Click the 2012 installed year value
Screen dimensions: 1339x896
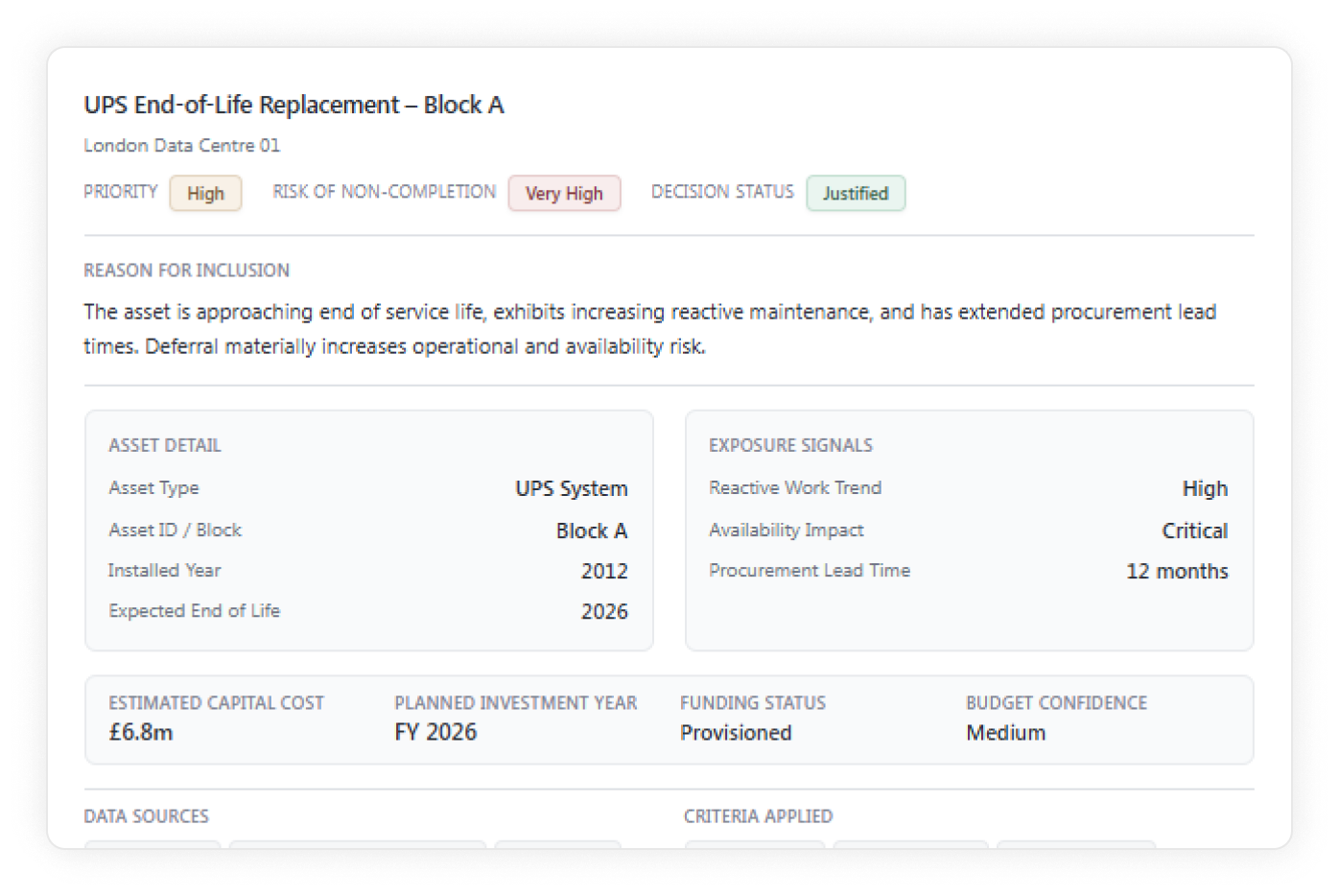click(x=604, y=571)
